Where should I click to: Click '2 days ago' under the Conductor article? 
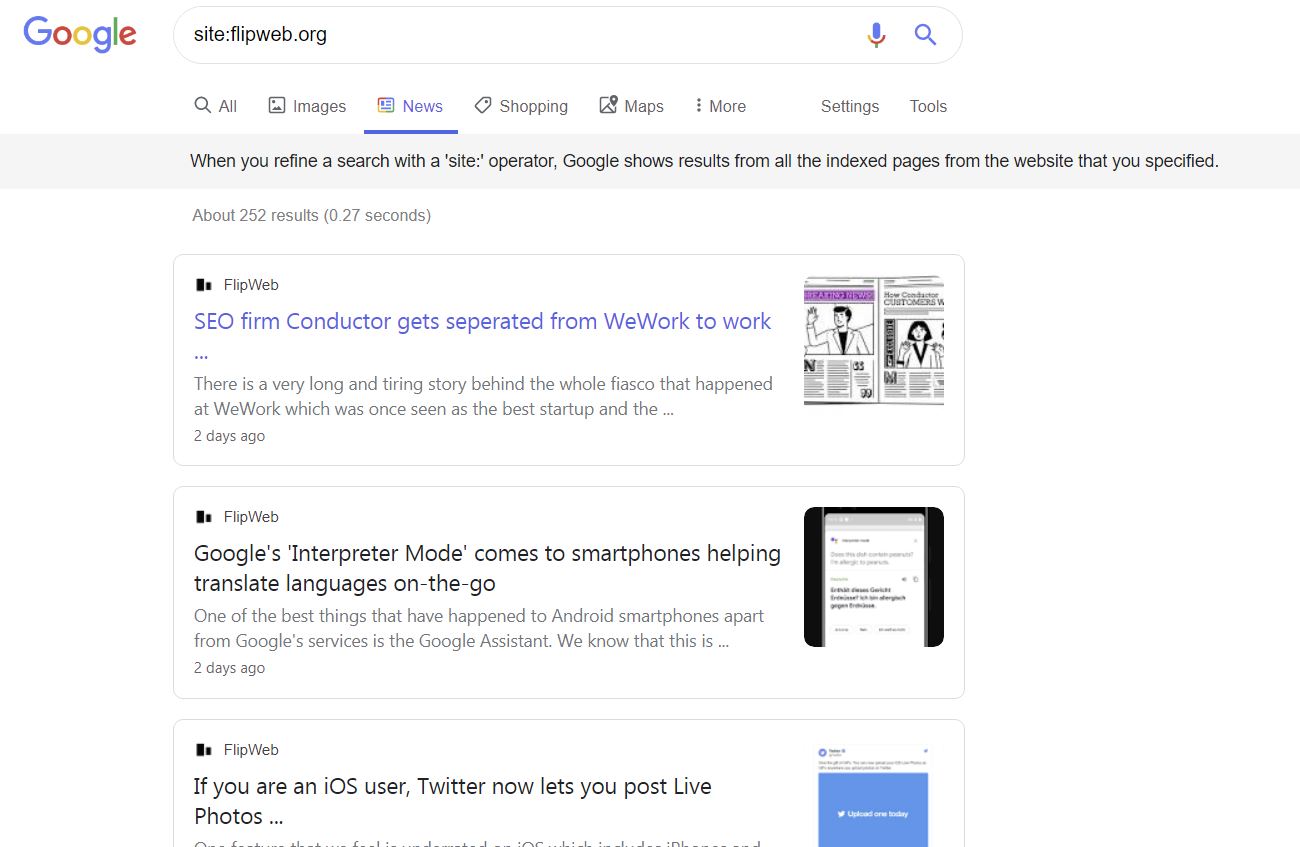tap(229, 436)
